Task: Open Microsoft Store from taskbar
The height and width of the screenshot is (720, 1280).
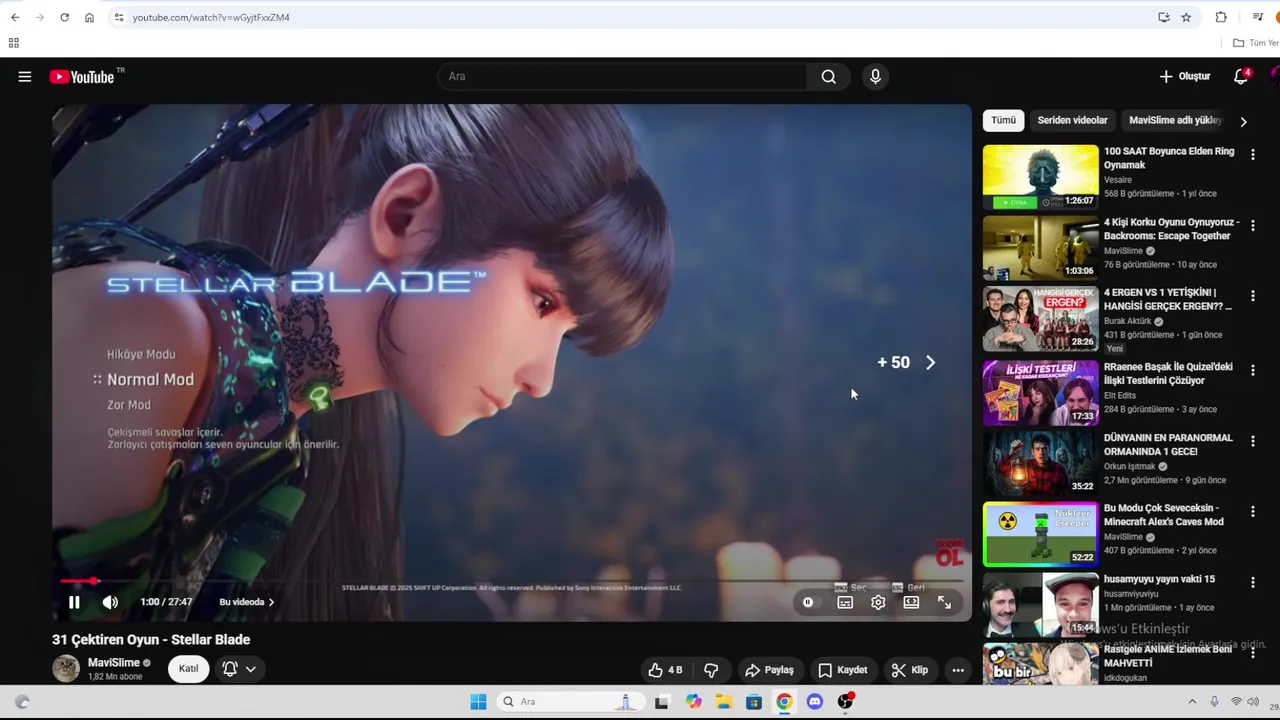Action: (x=754, y=702)
